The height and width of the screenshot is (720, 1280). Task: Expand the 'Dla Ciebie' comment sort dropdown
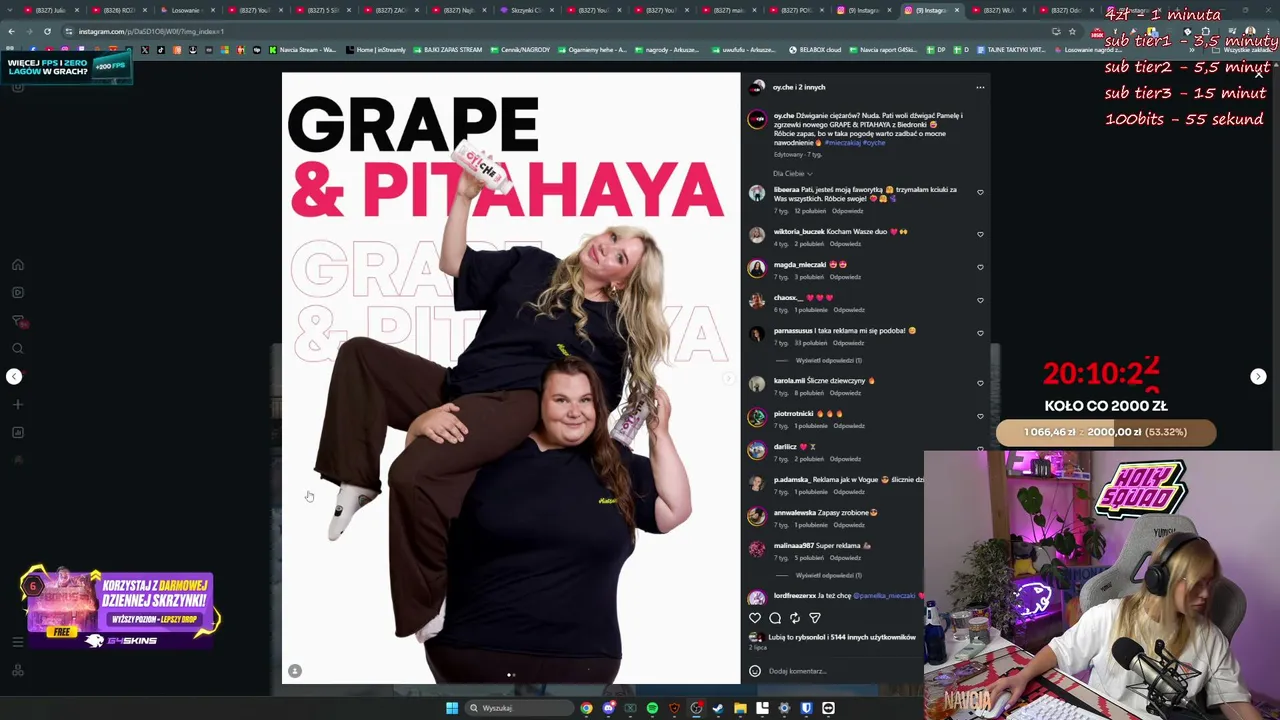[x=792, y=173]
